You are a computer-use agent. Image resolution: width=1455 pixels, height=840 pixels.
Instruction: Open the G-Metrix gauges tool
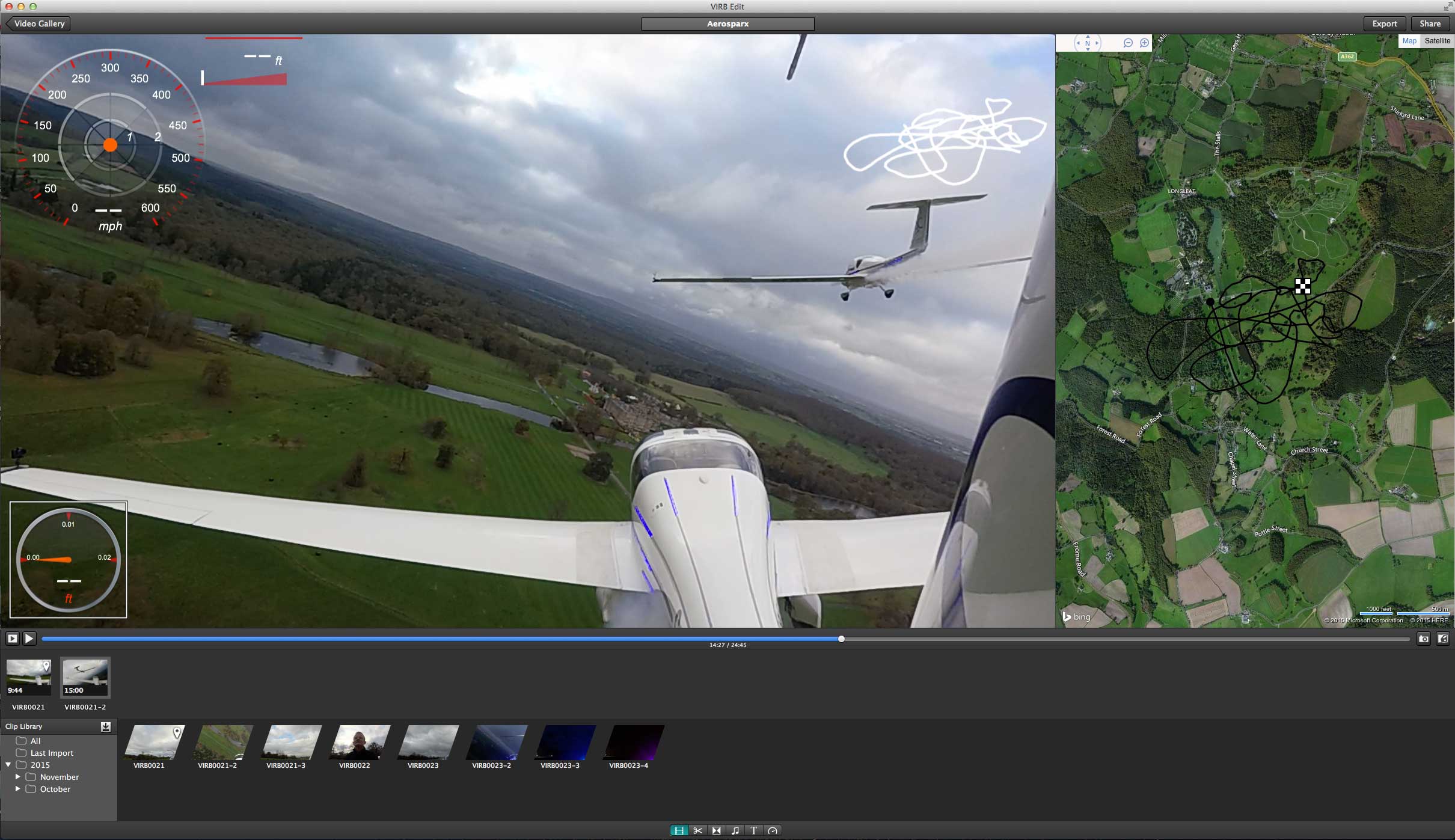(773, 830)
